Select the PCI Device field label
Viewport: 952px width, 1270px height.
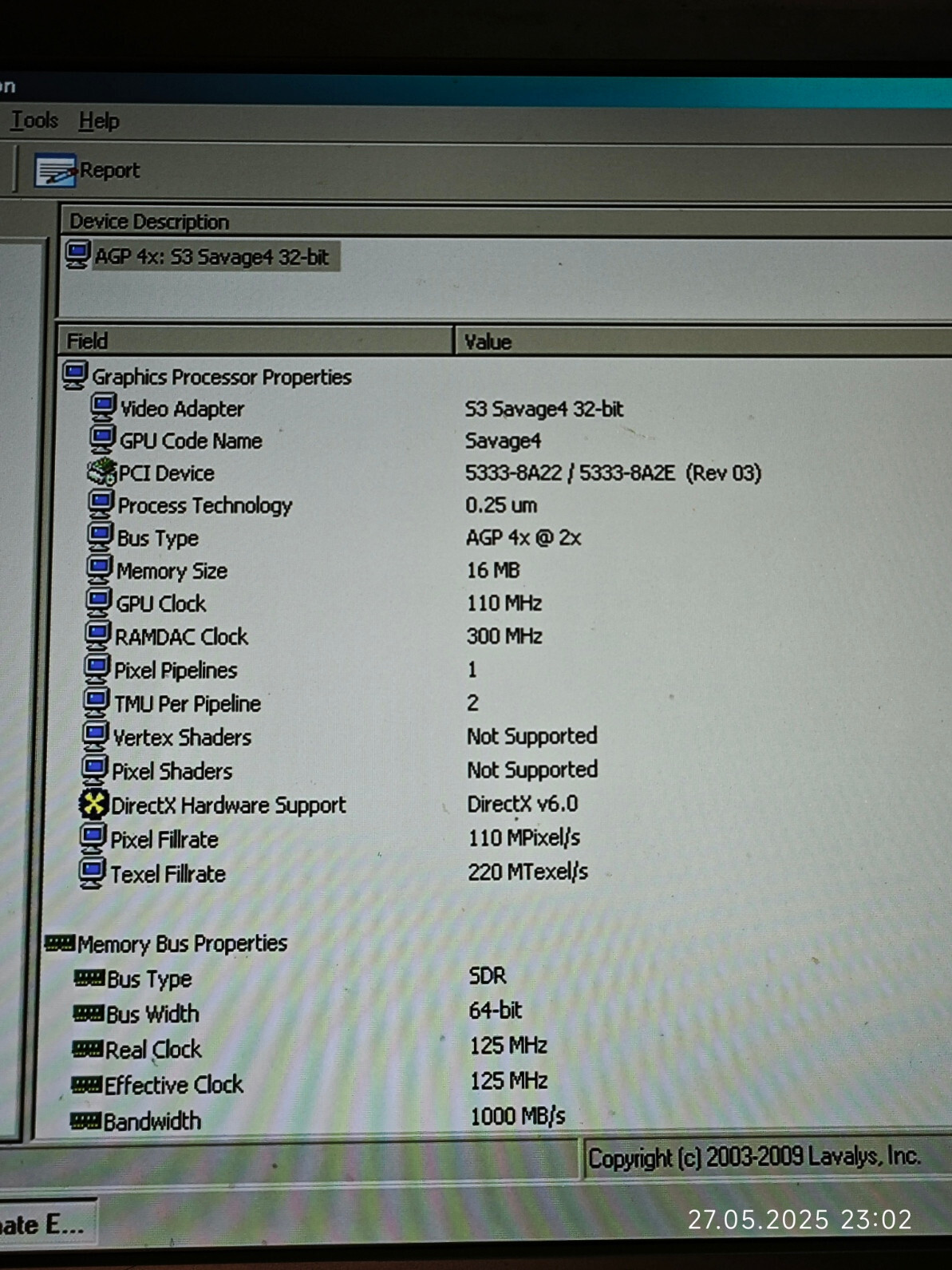point(166,473)
